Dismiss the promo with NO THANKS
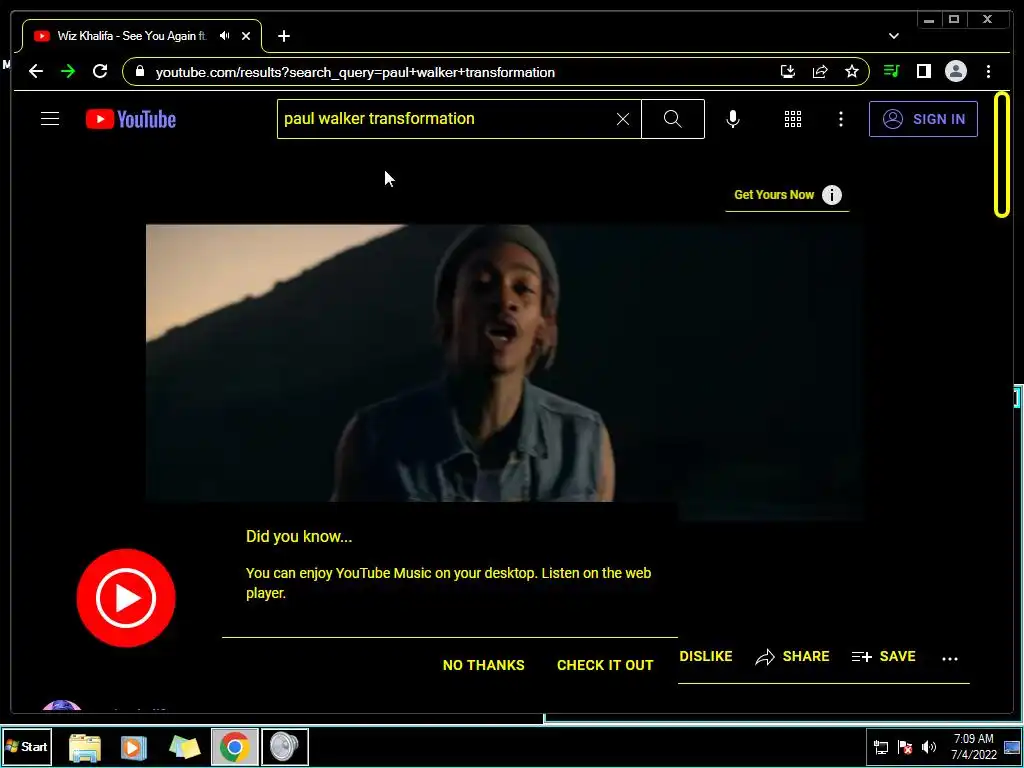The width and height of the screenshot is (1024, 768). [x=483, y=665]
